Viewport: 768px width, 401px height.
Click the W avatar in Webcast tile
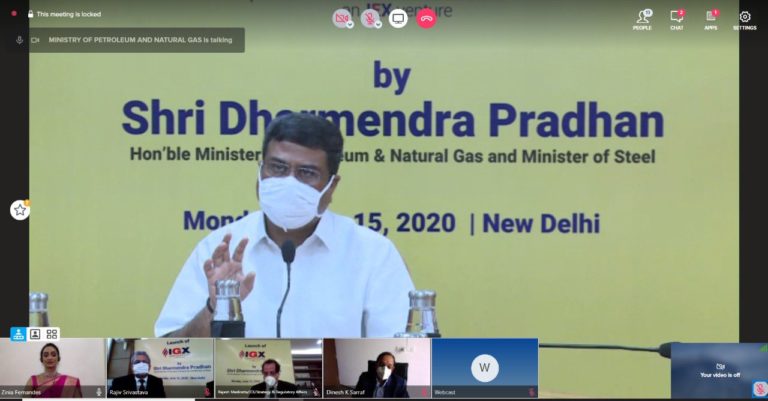[485, 368]
